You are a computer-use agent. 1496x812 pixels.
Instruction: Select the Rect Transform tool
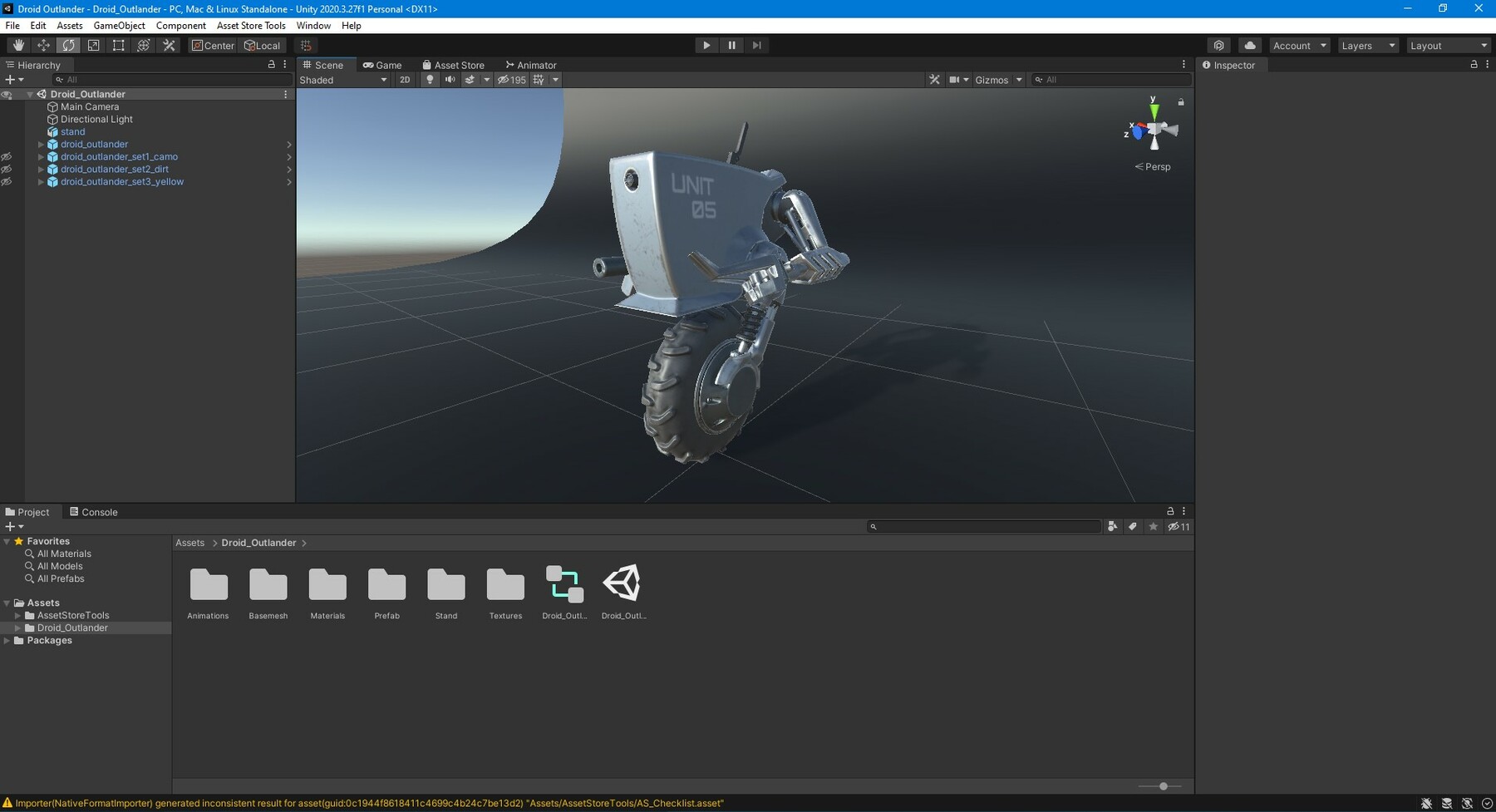tap(118, 46)
